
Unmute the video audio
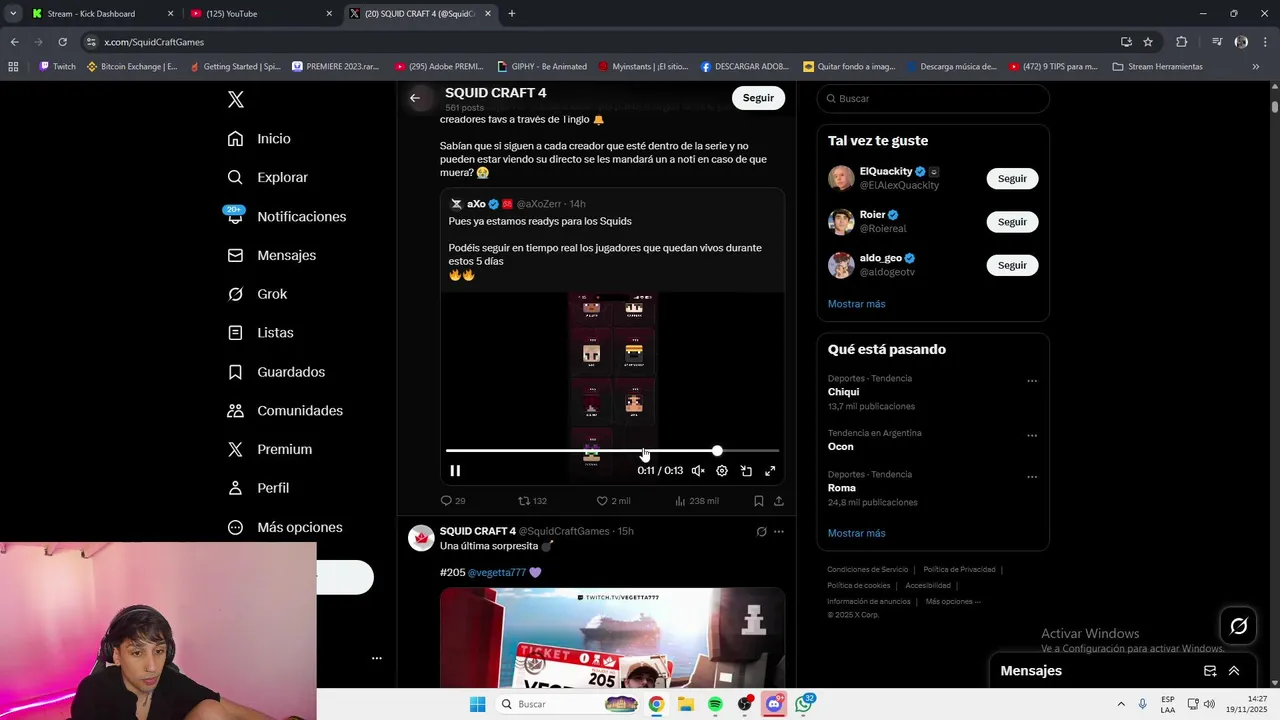coord(698,471)
